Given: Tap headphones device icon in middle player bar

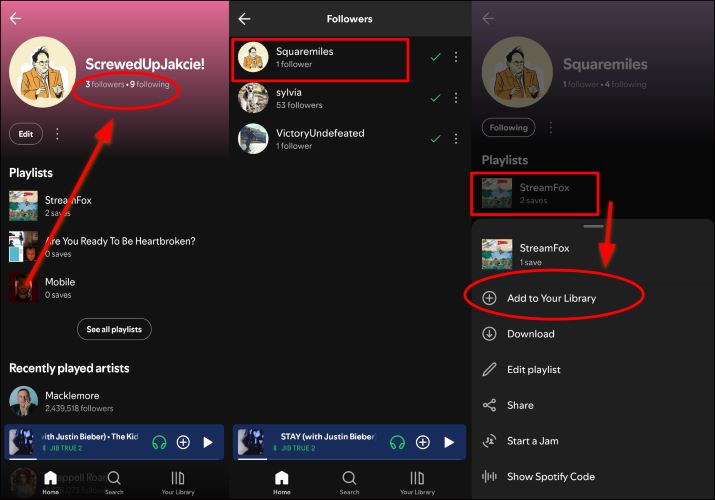Looking at the screenshot, I should [x=397, y=442].
